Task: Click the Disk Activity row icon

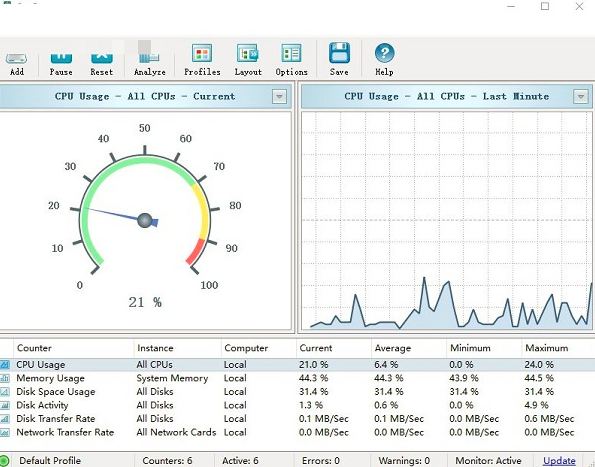Action: coord(5,405)
